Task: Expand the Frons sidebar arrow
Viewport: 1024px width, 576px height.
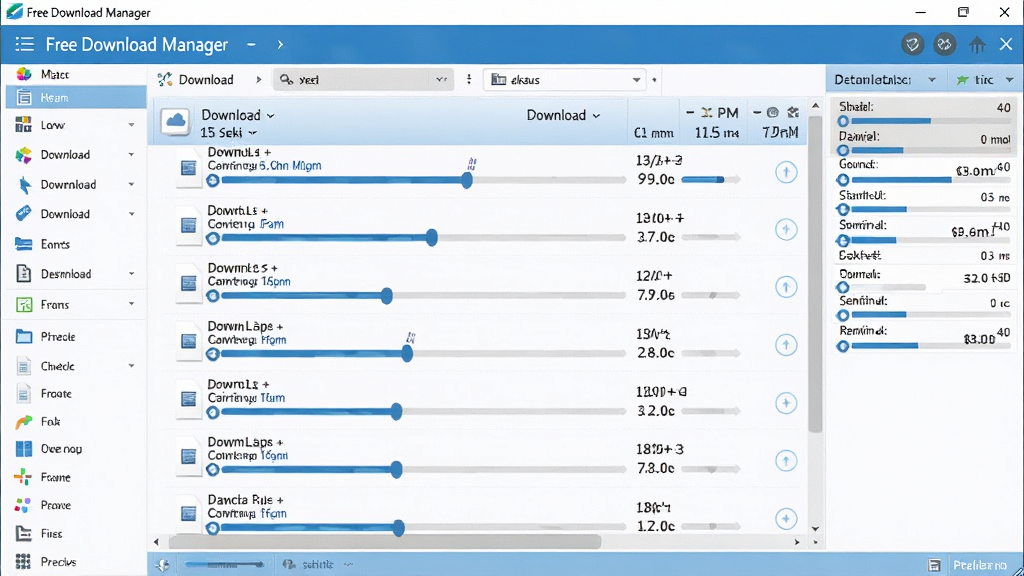Action: click(x=131, y=304)
